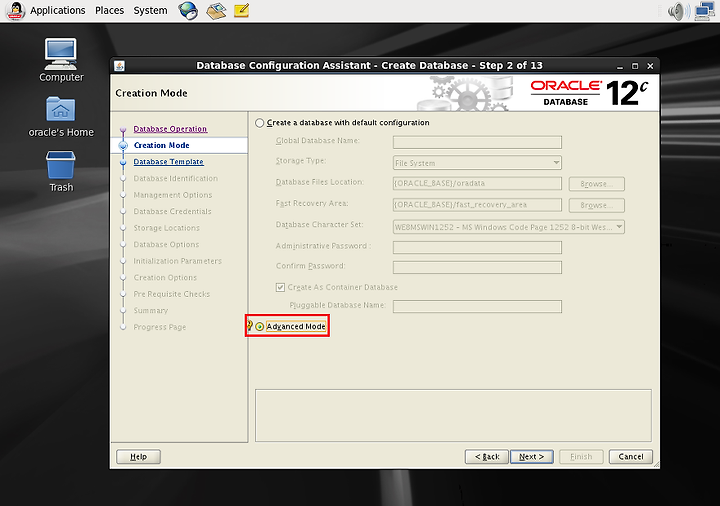The image size is (720, 506).
Task: Click the Fast Recovery Area field
Action: point(477,205)
